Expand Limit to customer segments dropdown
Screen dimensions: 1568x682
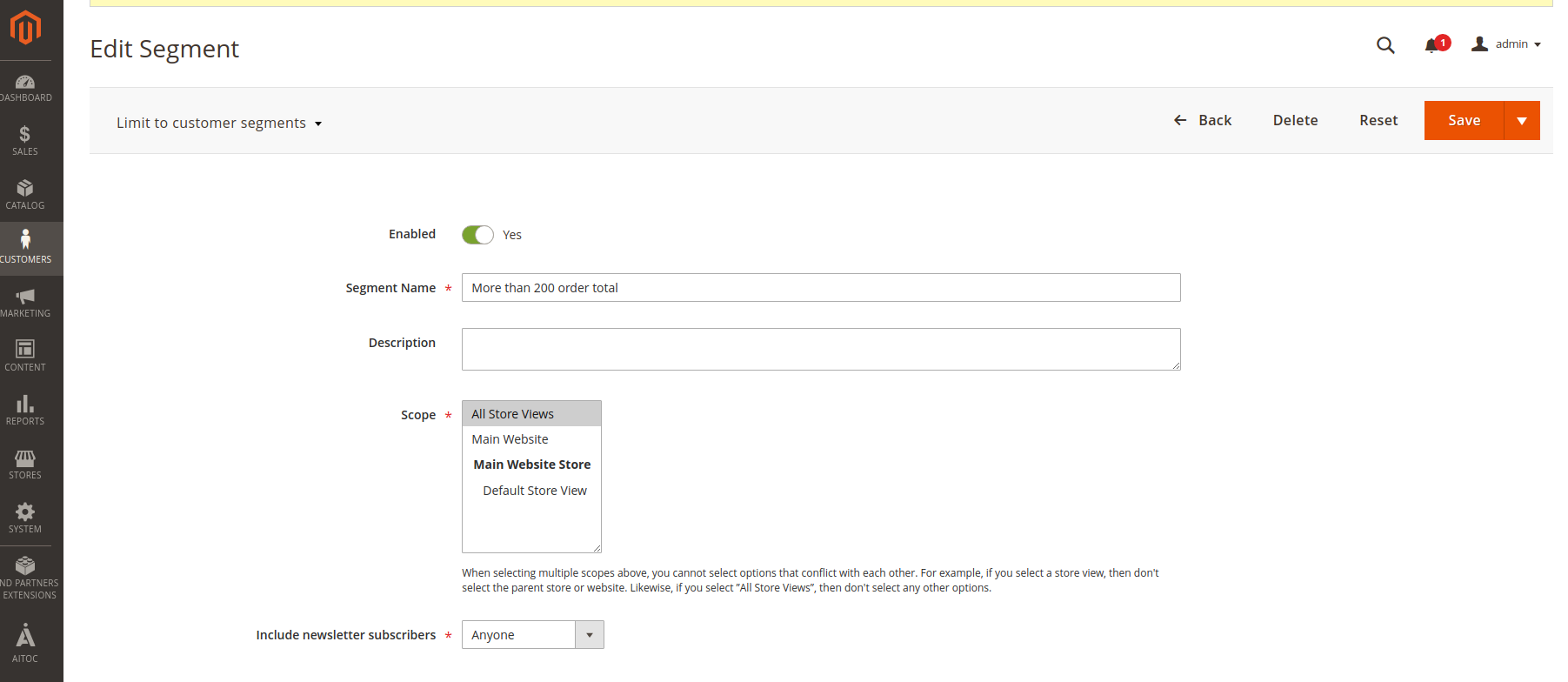pyautogui.click(x=219, y=123)
